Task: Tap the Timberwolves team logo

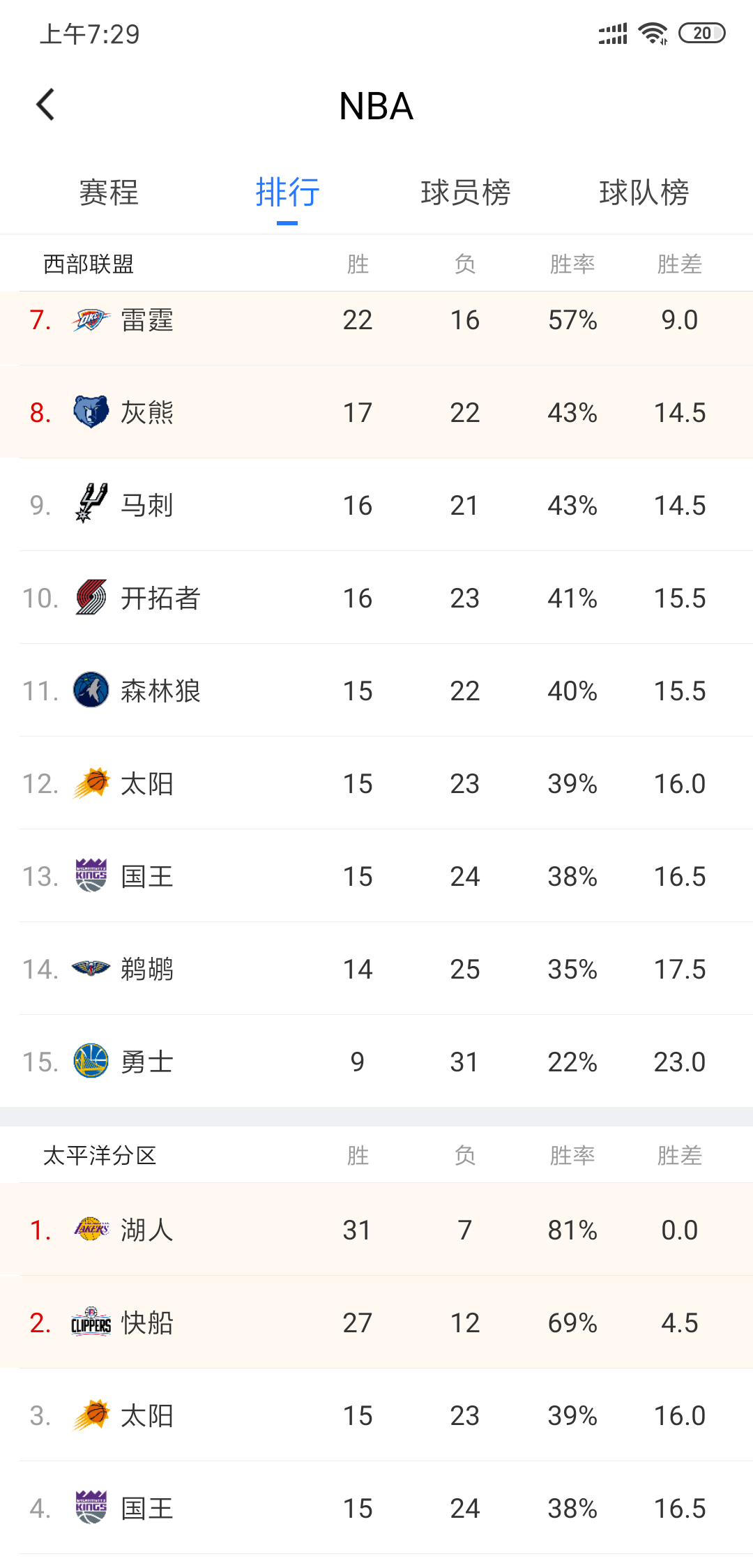Action: [91, 691]
